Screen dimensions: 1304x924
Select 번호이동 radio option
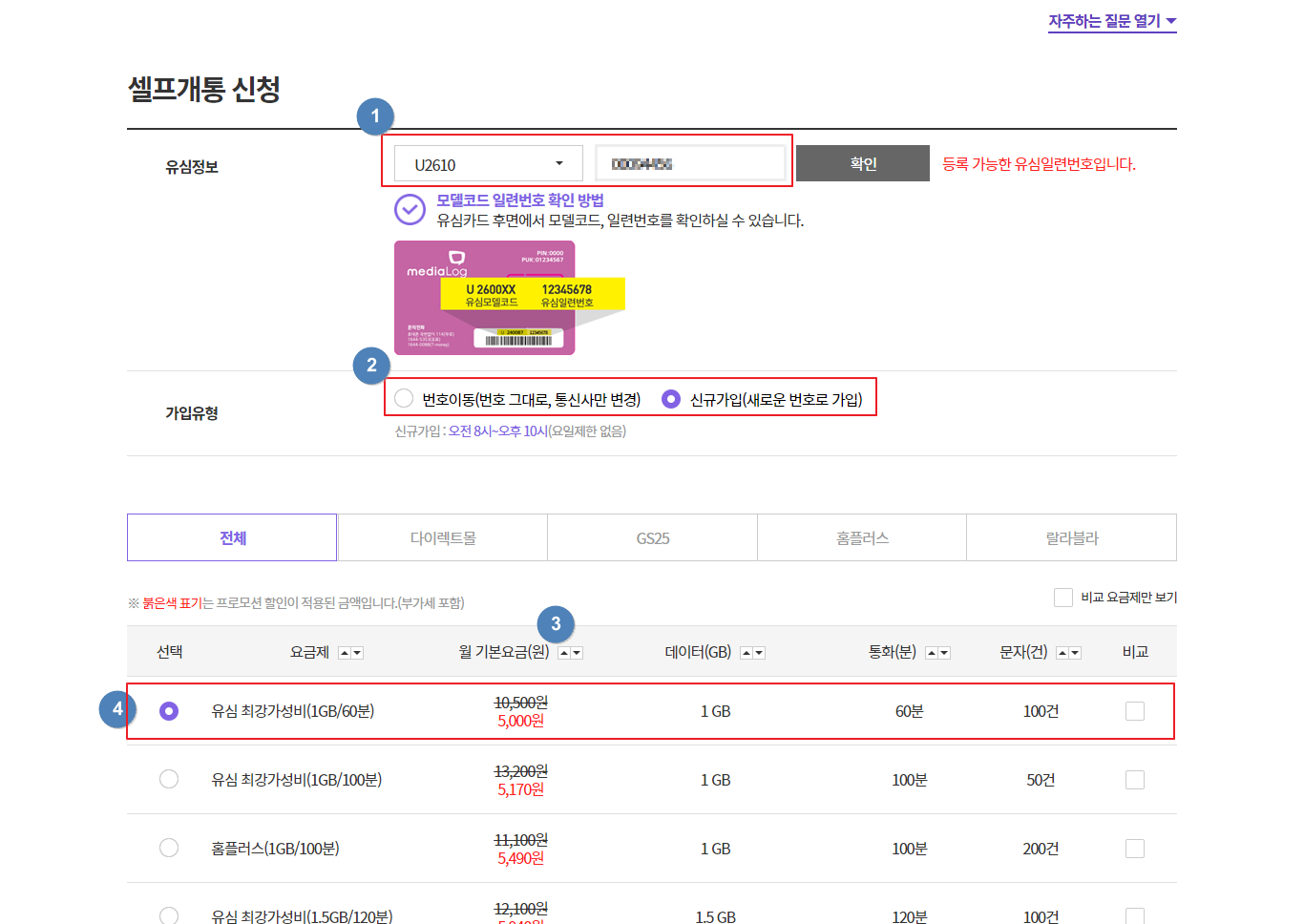click(x=404, y=398)
